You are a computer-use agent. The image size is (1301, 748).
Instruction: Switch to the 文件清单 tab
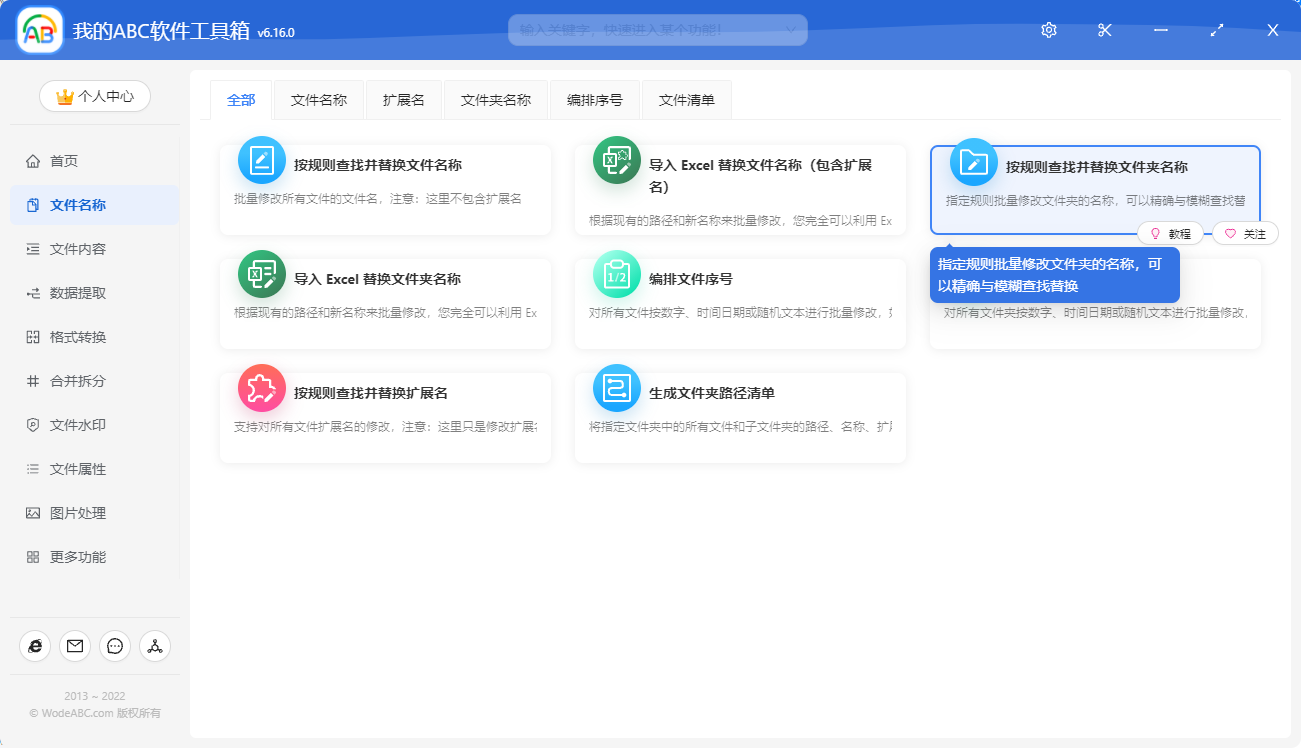tap(686, 99)
